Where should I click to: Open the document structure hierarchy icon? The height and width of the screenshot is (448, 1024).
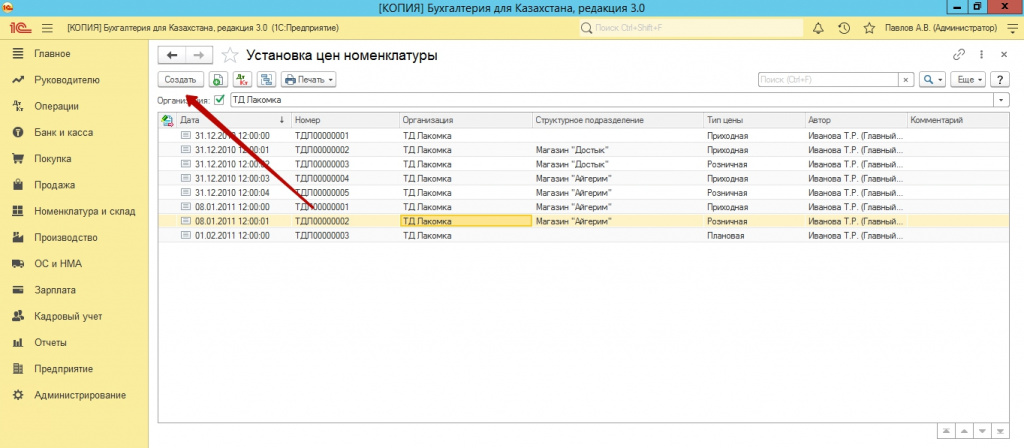click(266, 80)
